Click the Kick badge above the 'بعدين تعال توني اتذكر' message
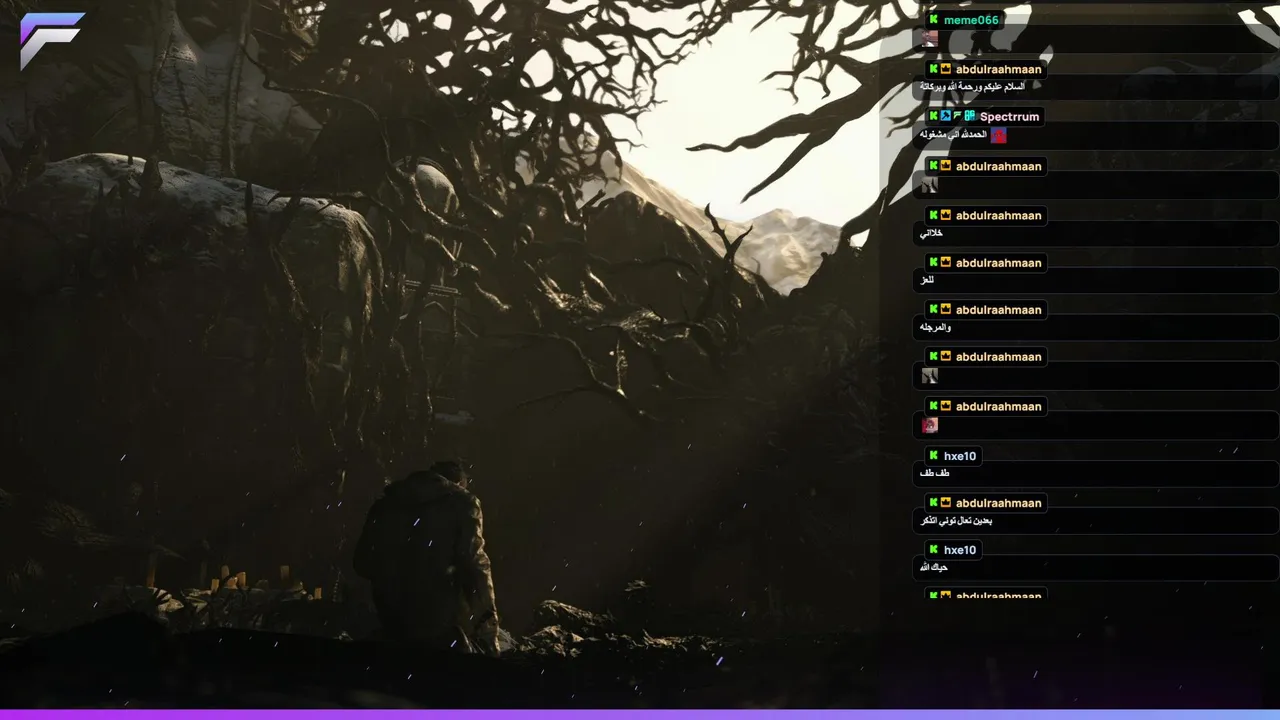 coord(933,502)
